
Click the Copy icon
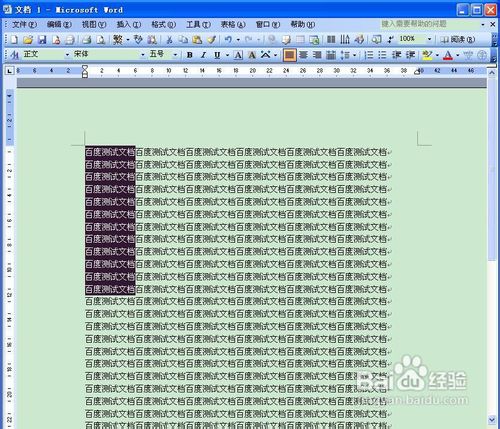183,40
